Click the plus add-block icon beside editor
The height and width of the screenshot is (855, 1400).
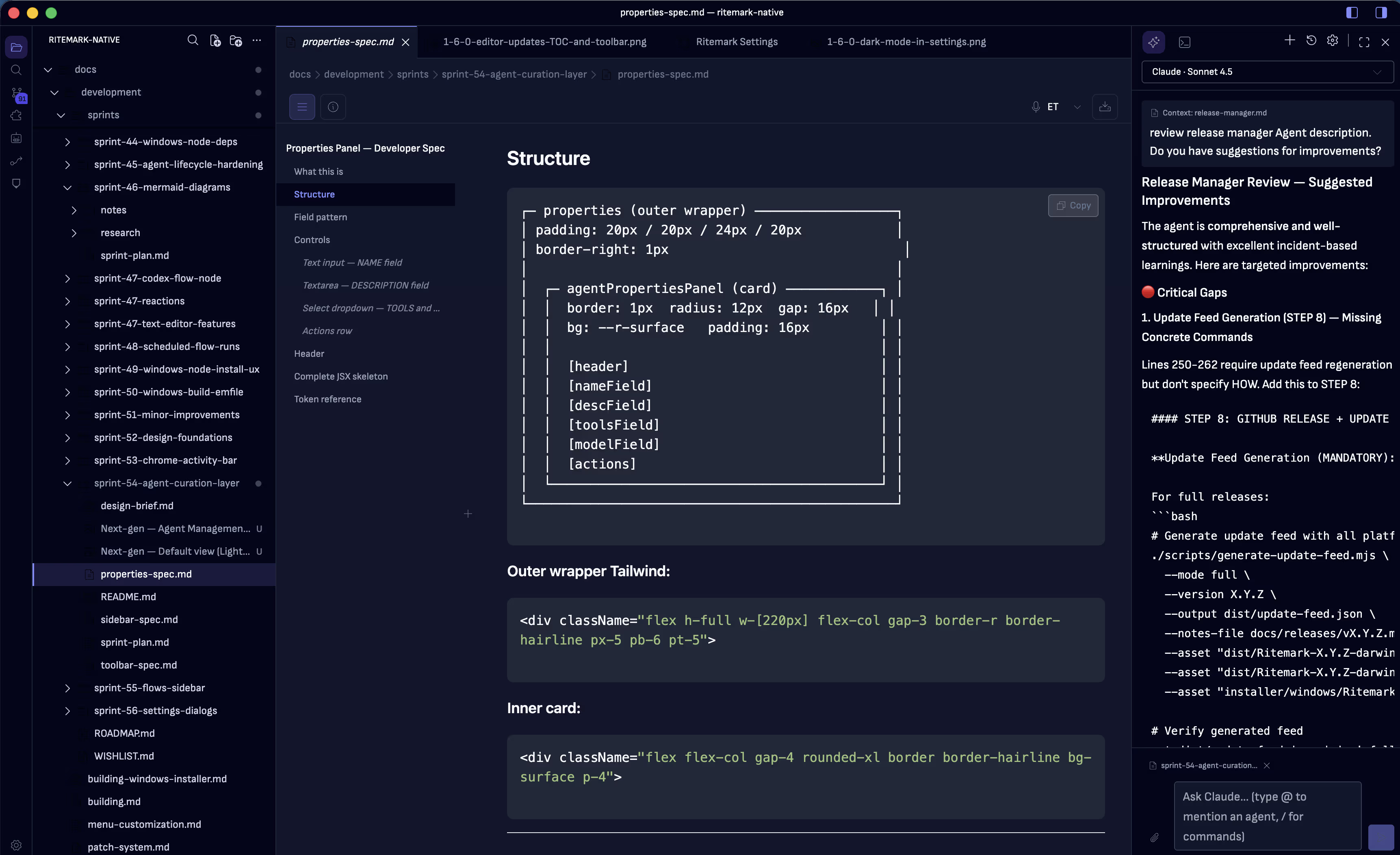tap(468, 514)
